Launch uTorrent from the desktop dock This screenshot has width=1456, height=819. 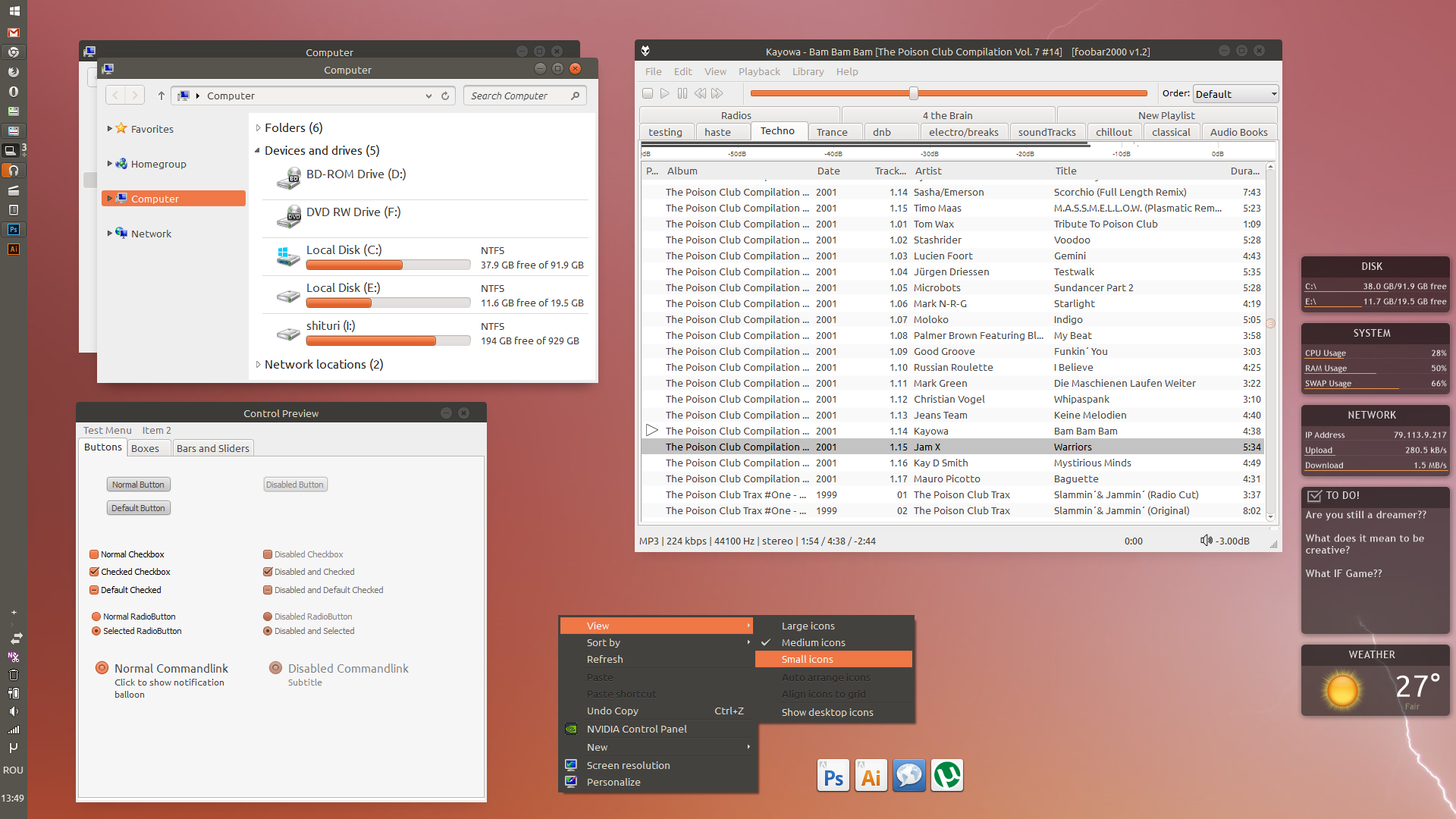(947, 776)
